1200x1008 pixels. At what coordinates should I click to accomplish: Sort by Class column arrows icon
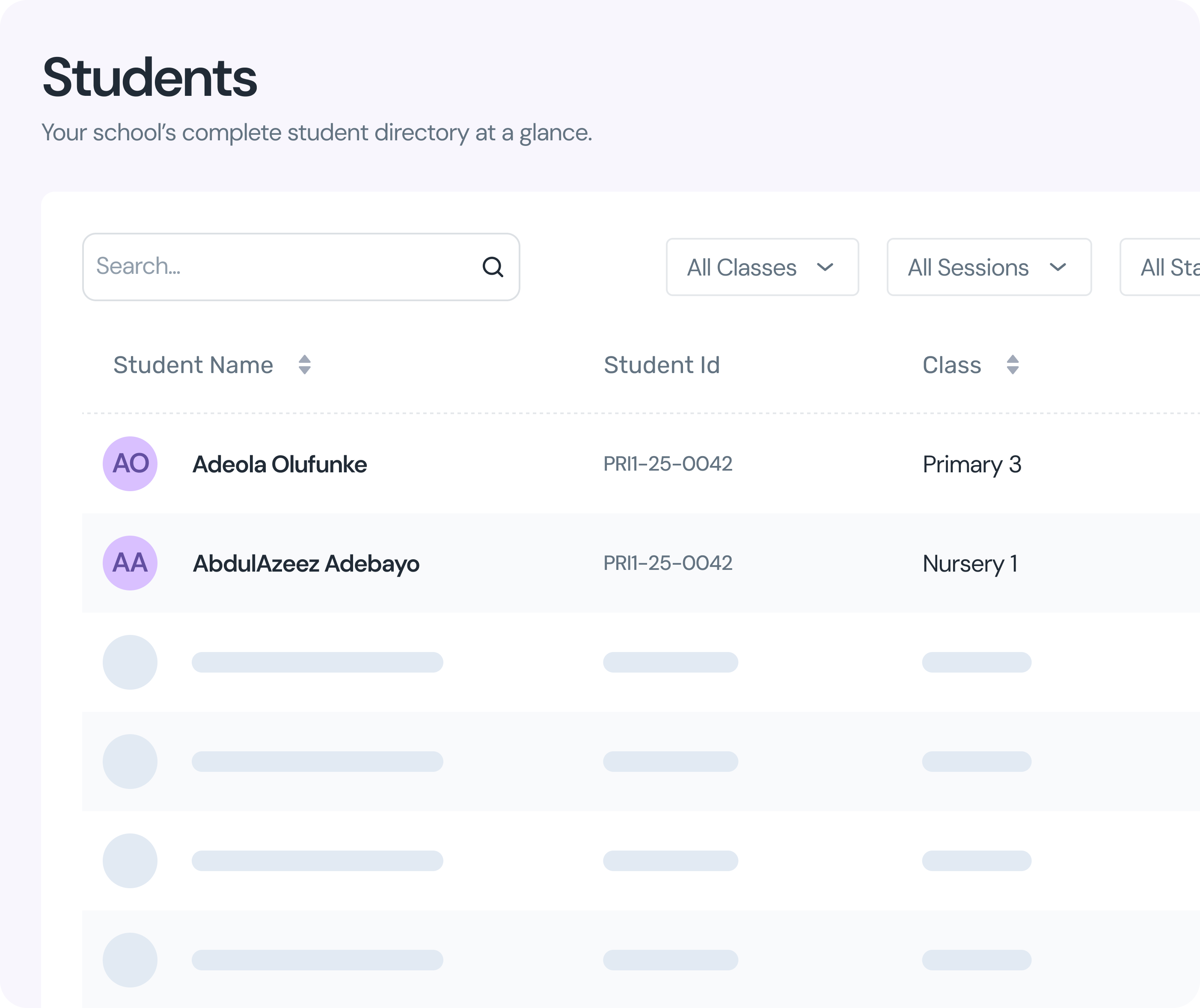pyautogui.click(x=1013, y=365)
